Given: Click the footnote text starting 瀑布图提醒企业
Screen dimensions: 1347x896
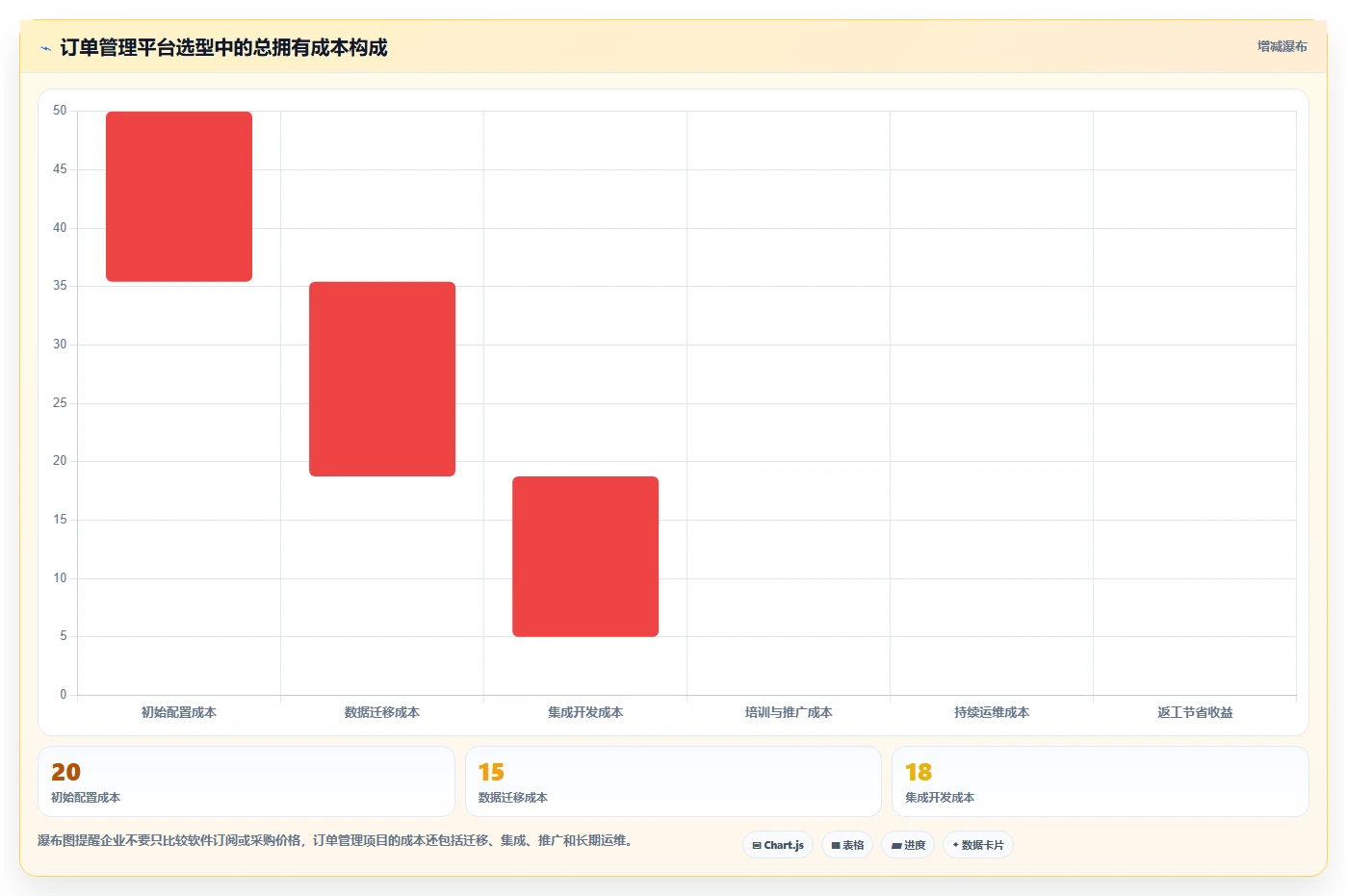Looking at the screenshot, I should pos(337,841).
